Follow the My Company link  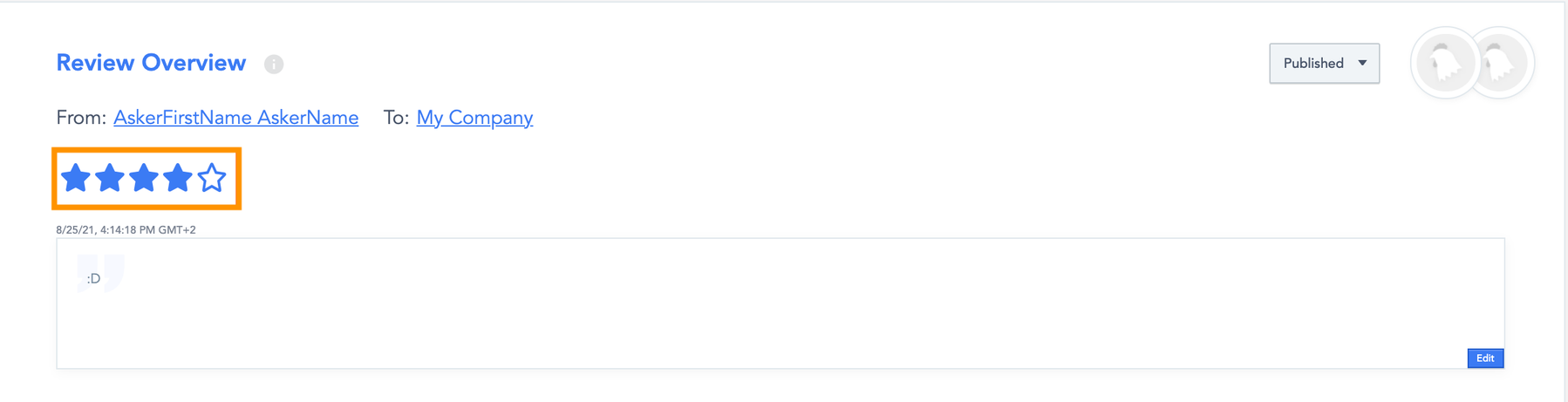pos(474,118)
